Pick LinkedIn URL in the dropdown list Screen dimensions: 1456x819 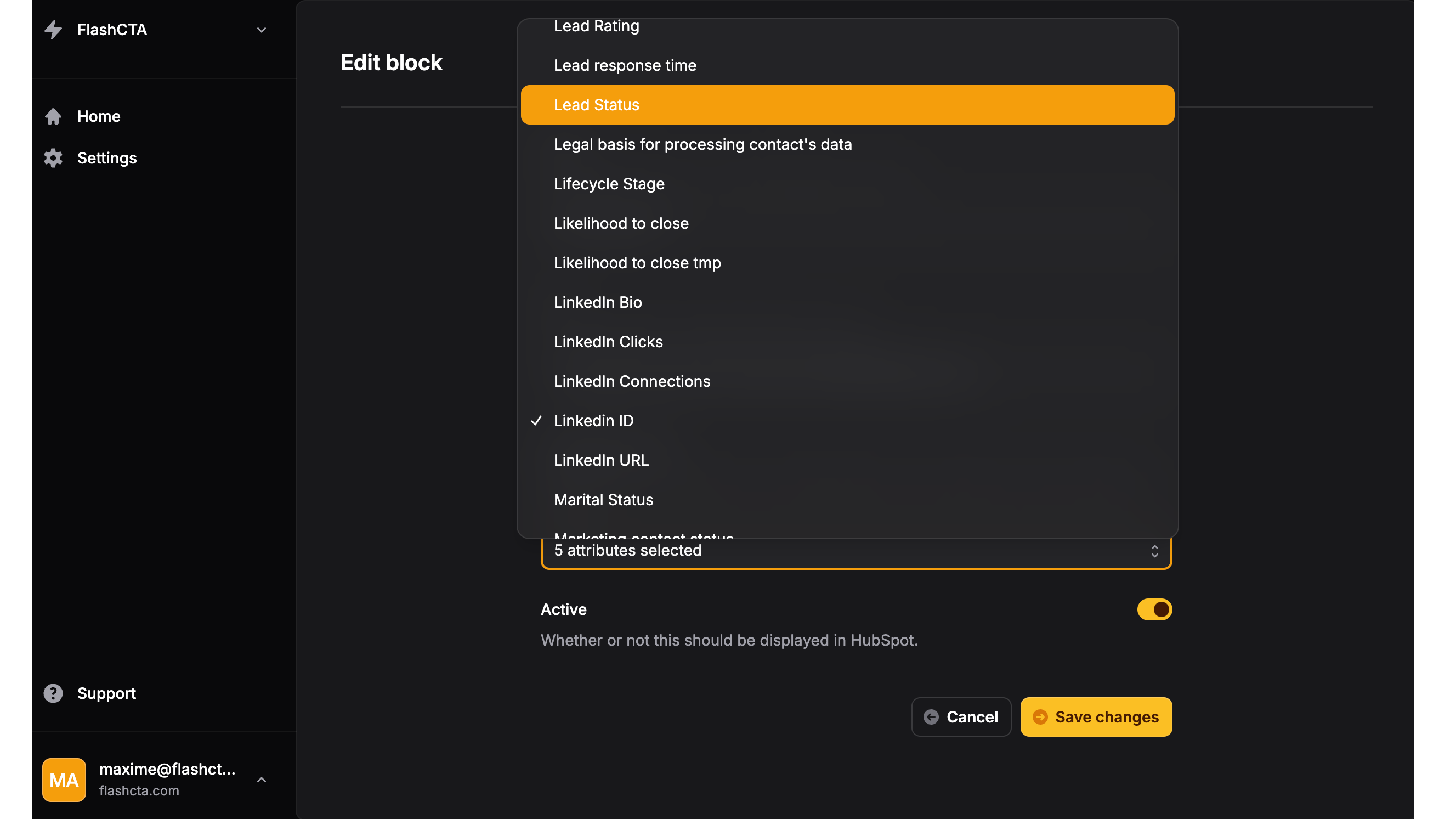coord(601,460)
